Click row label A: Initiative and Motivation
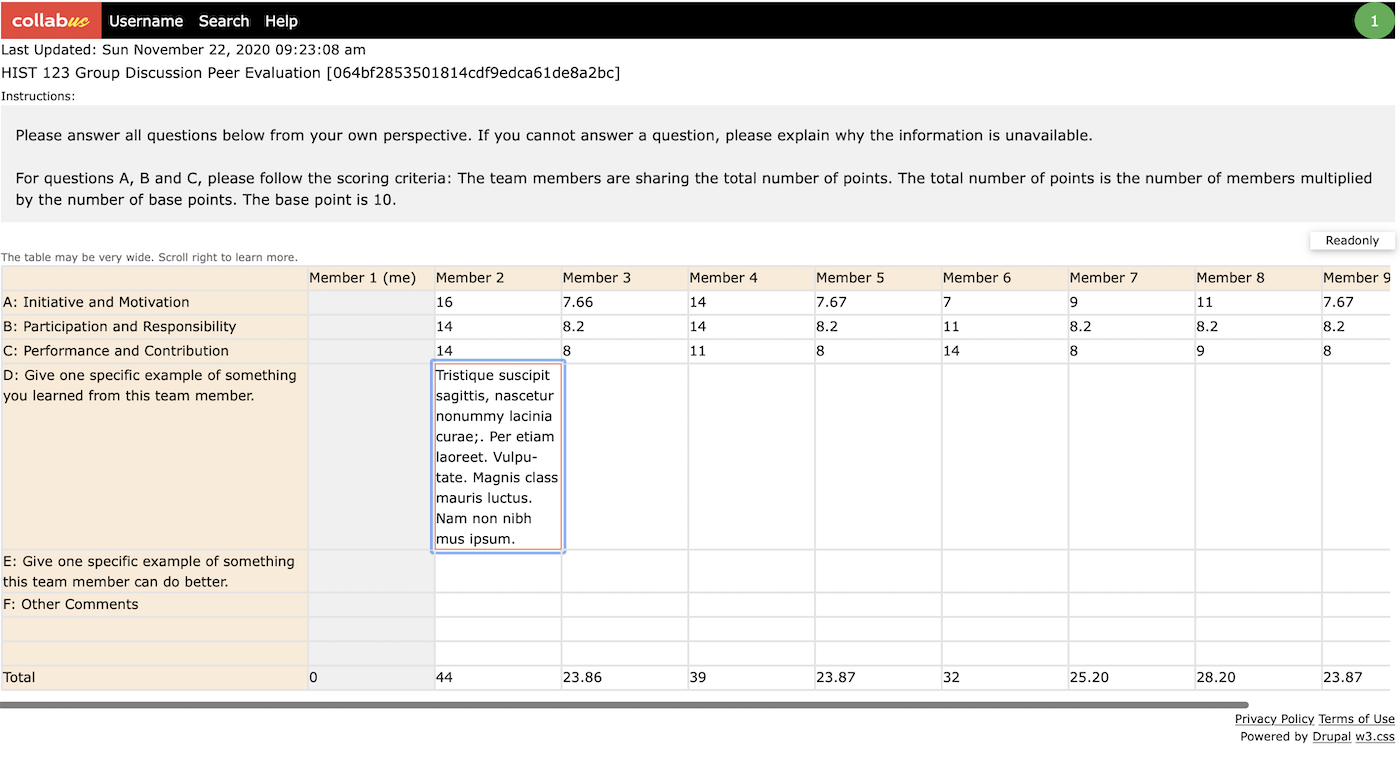This screenshot has width=1400, height=765. click(x=154, y=302)
